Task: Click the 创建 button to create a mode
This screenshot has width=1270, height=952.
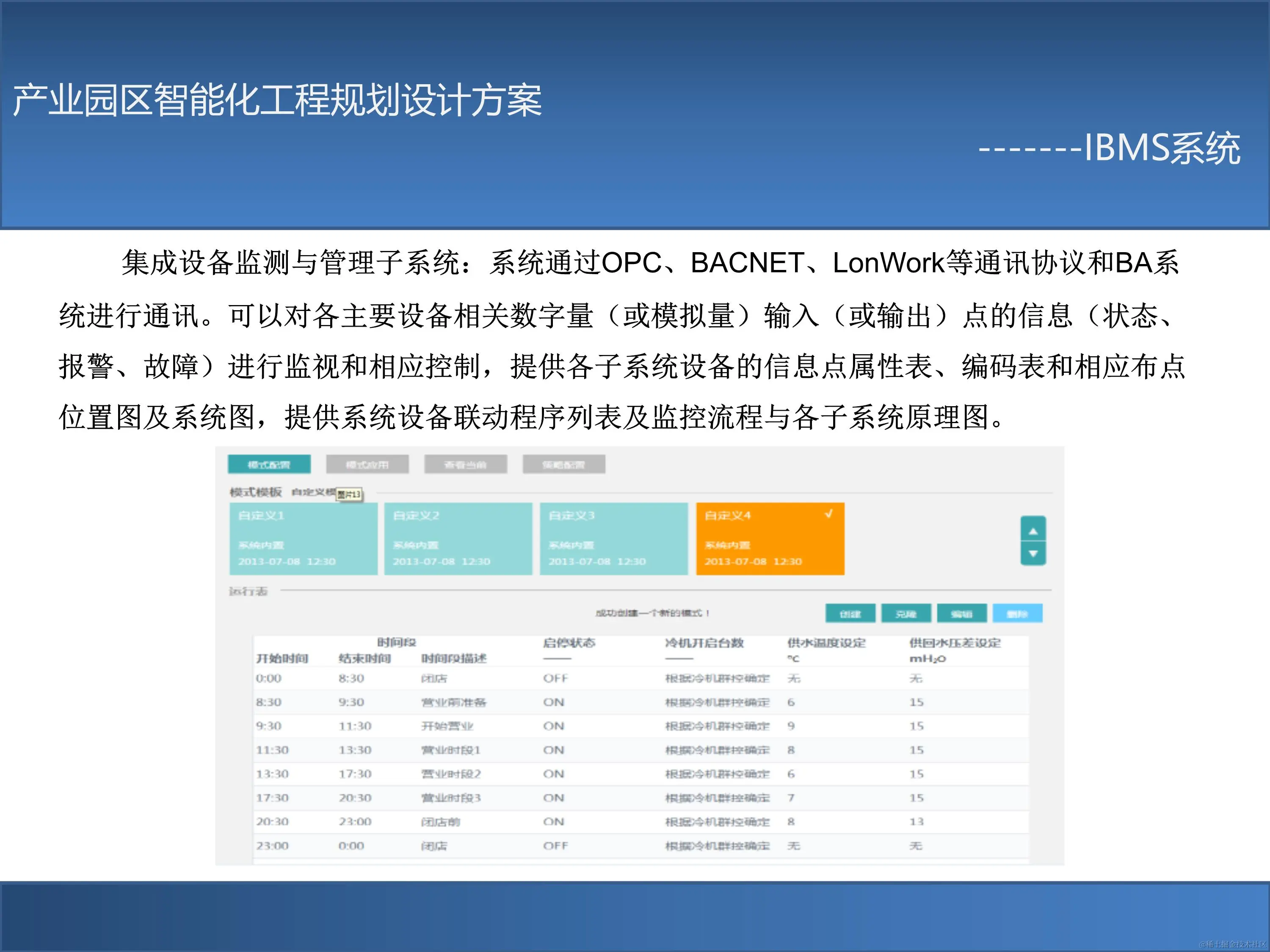Action: click(850, 614)
